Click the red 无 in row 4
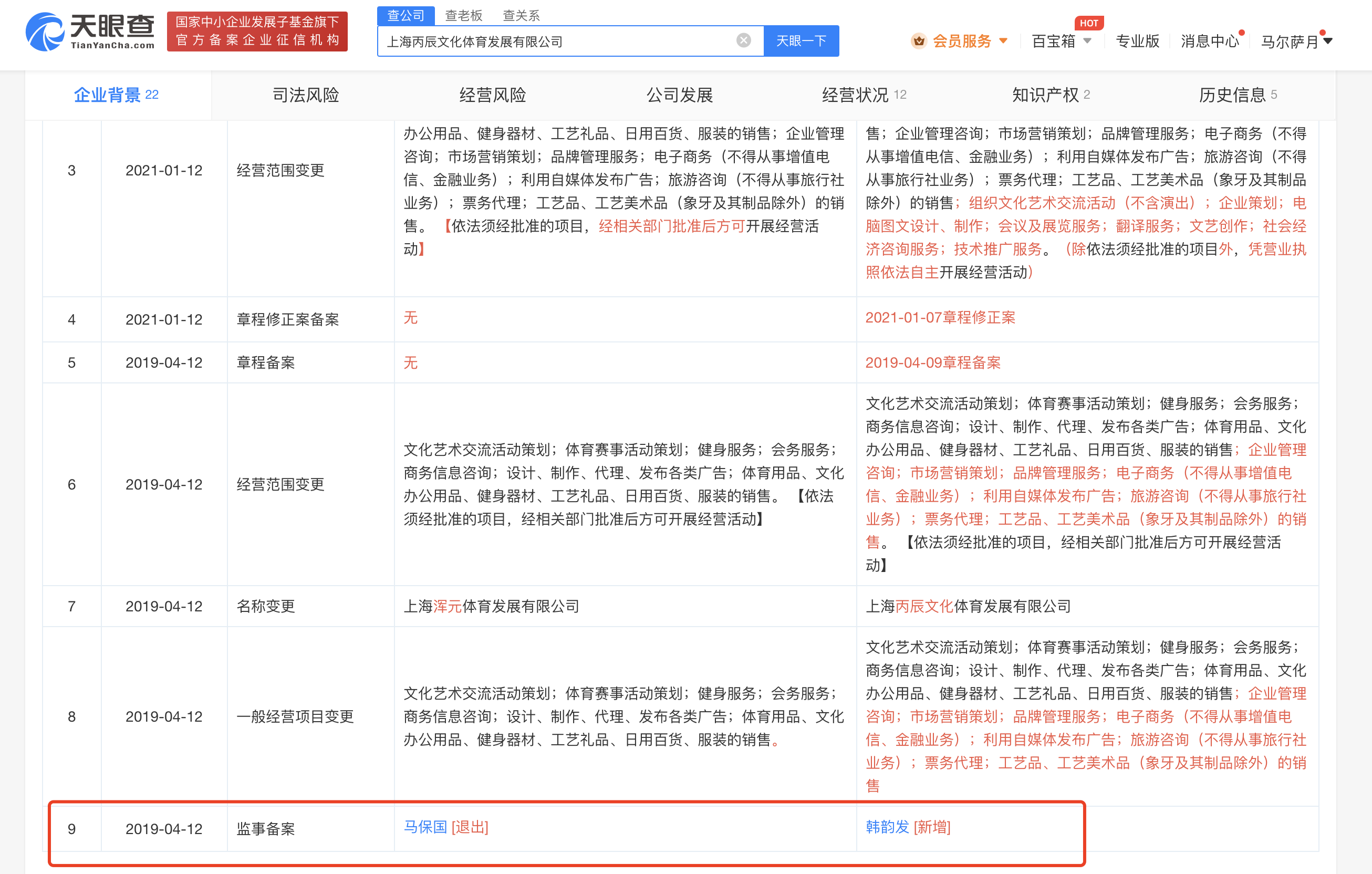The image size is (1372, 874). click(410, 317)
